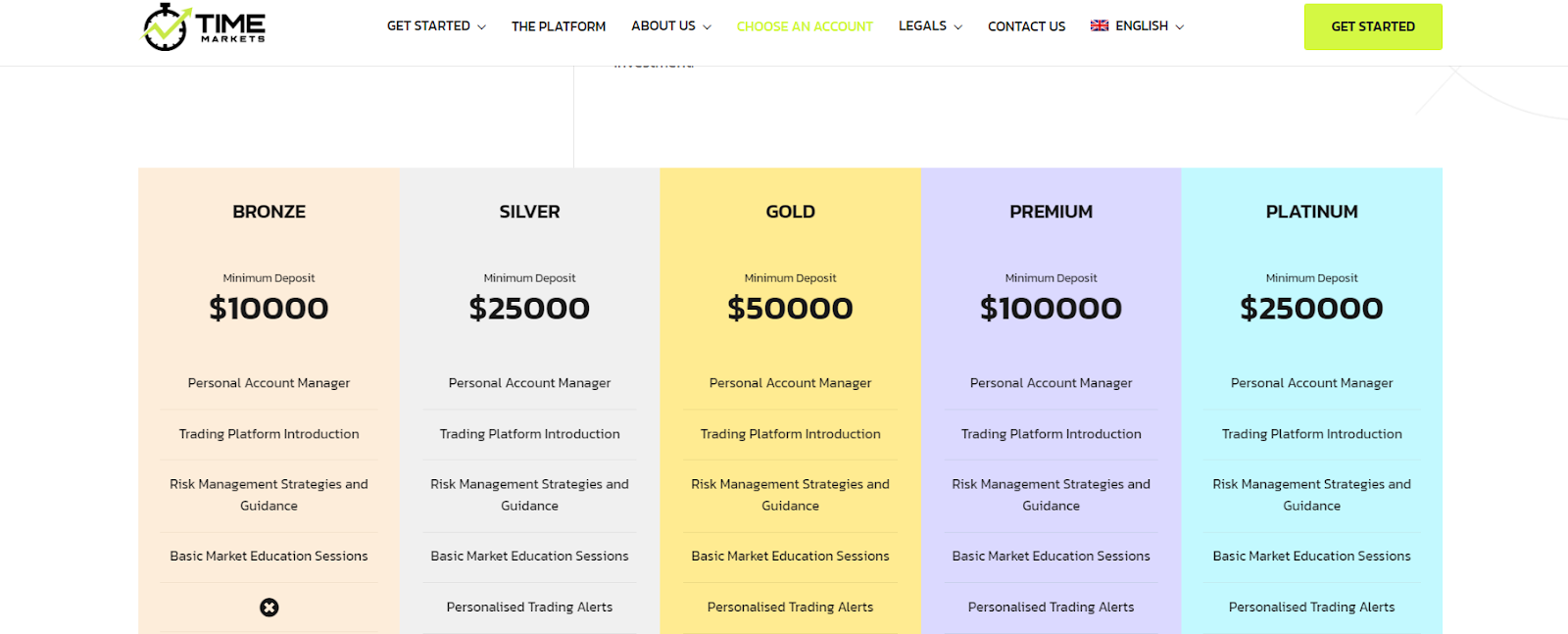Select the Silver account card title
This screenshot has height=634, width=1568.
[530, 212]
